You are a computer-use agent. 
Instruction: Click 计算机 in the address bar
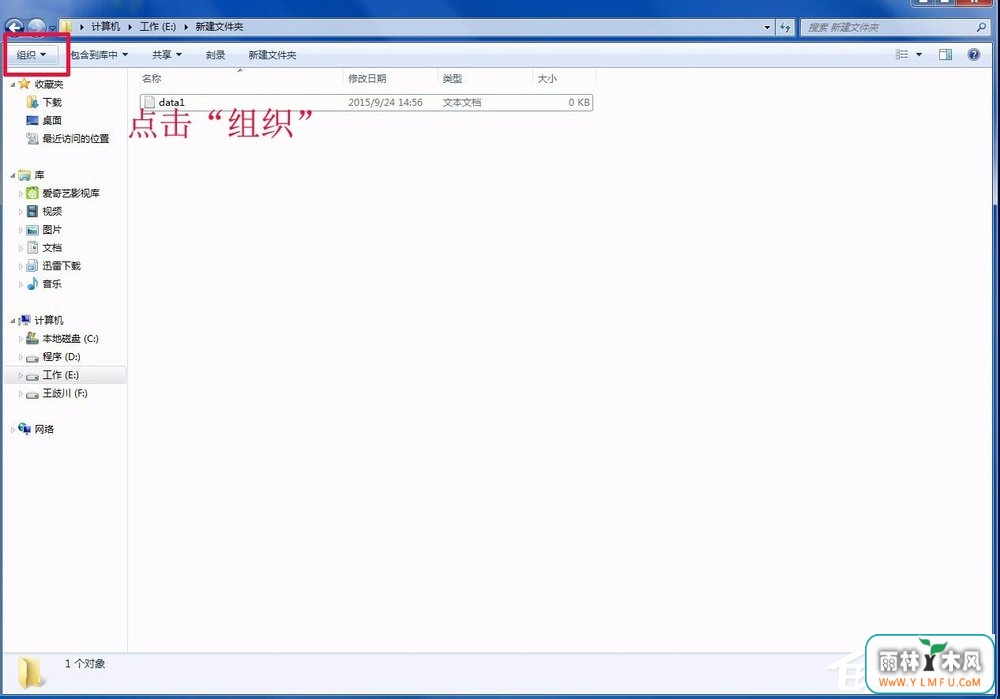[105, 27]
